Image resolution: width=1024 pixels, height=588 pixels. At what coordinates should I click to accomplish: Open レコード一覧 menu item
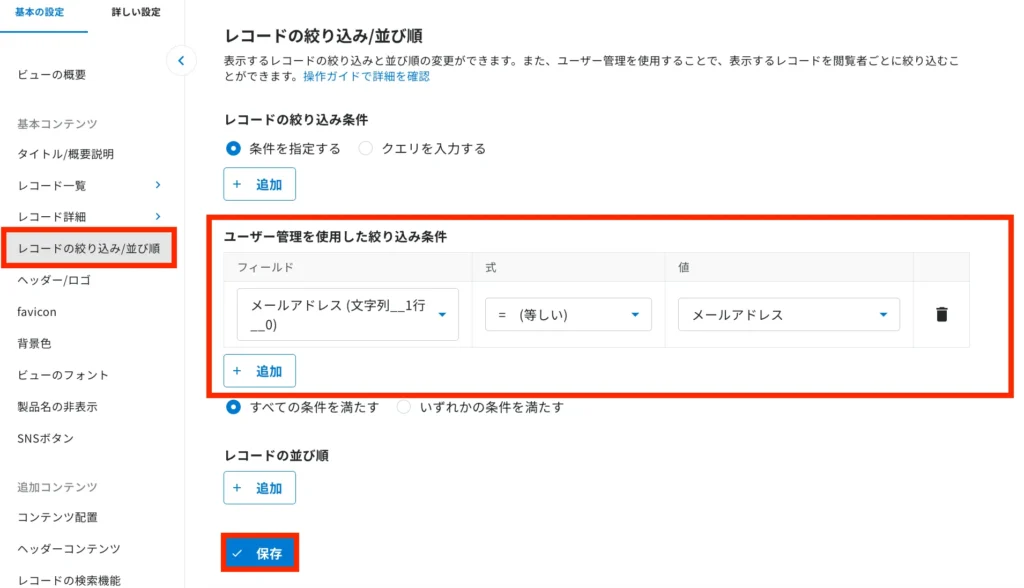pyautogui.click(x=52, y=186)
